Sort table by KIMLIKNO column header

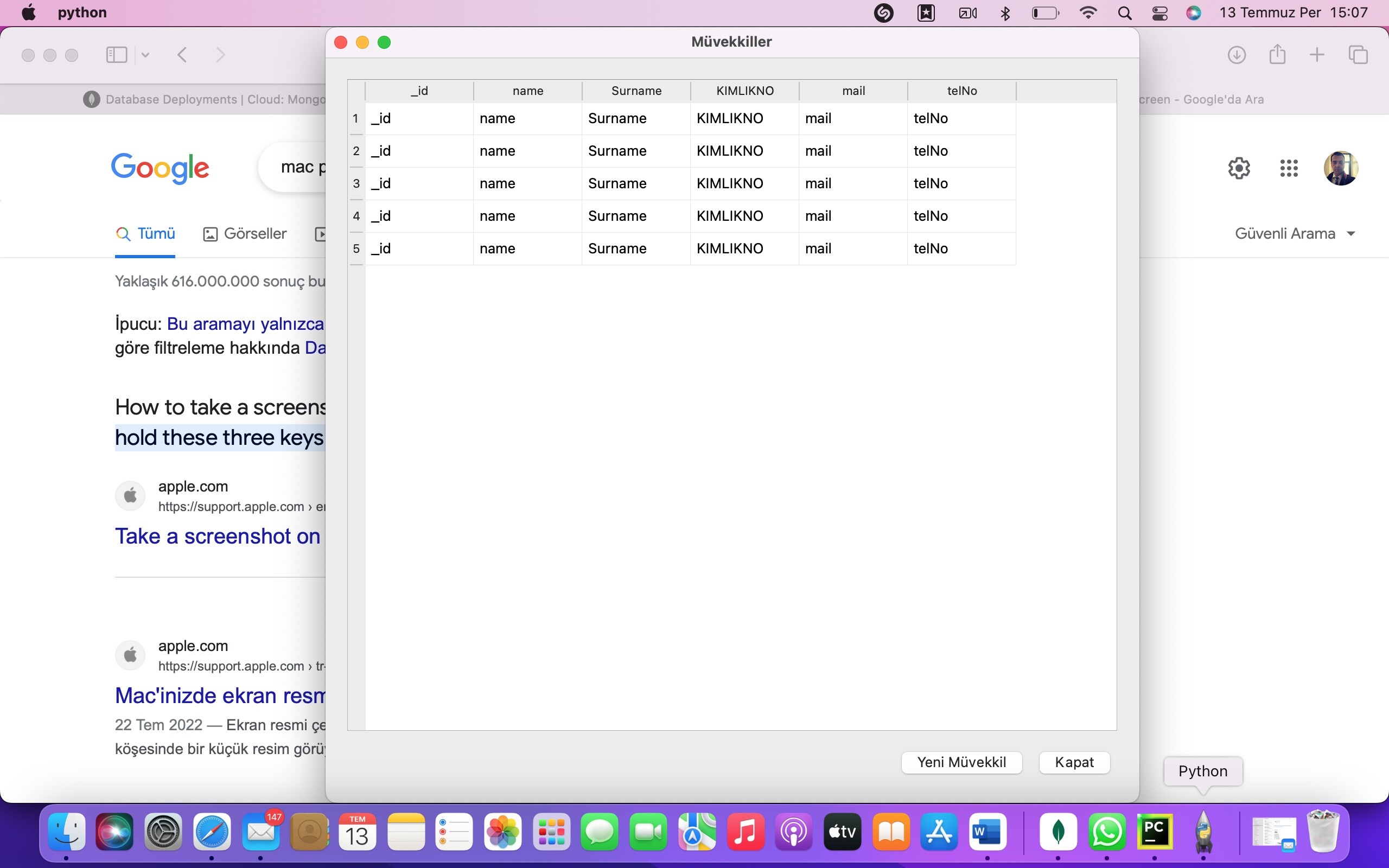coord(744,91)
